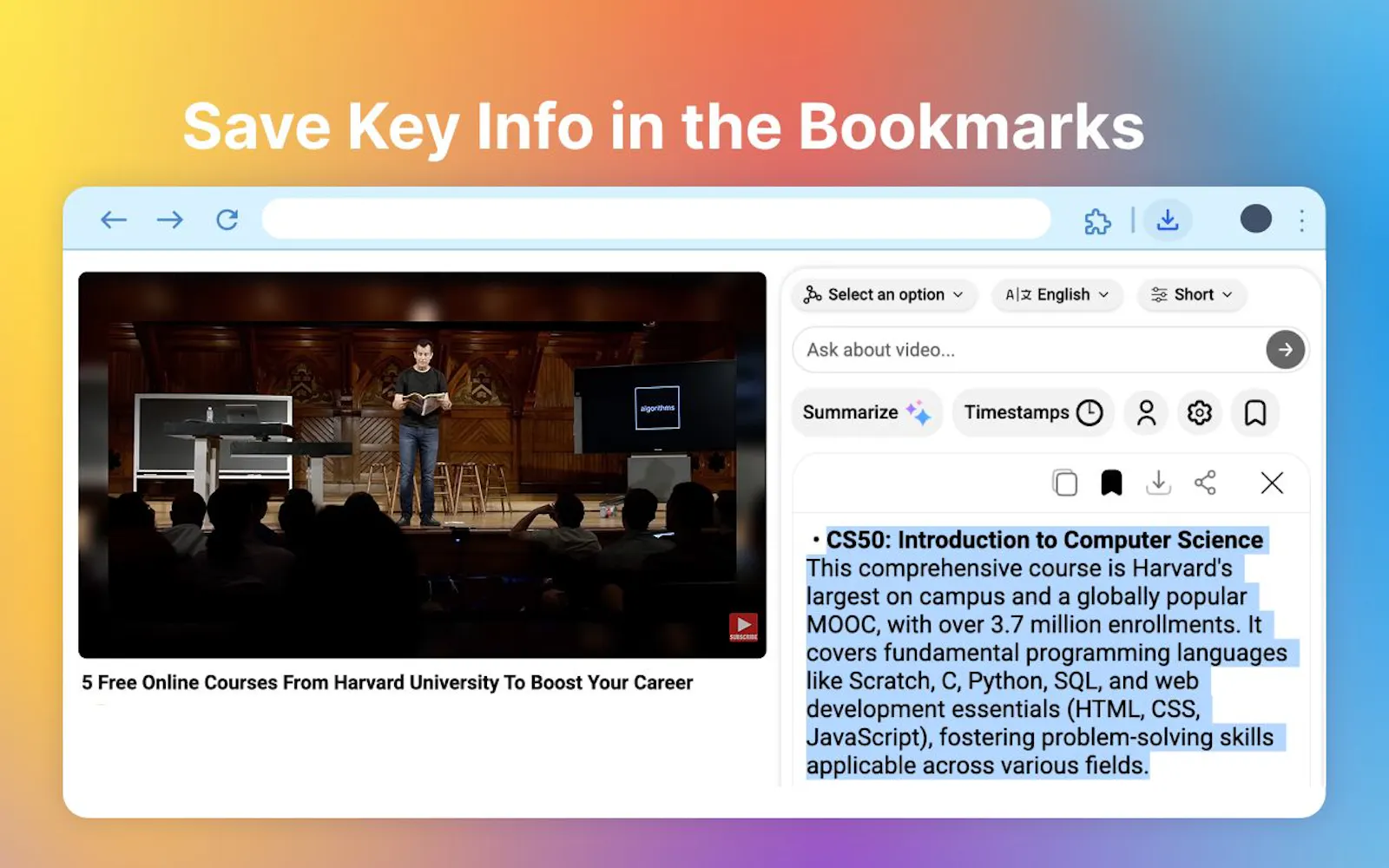Click the Summarize button
The image size is (1389, 868).
point(866,412)
